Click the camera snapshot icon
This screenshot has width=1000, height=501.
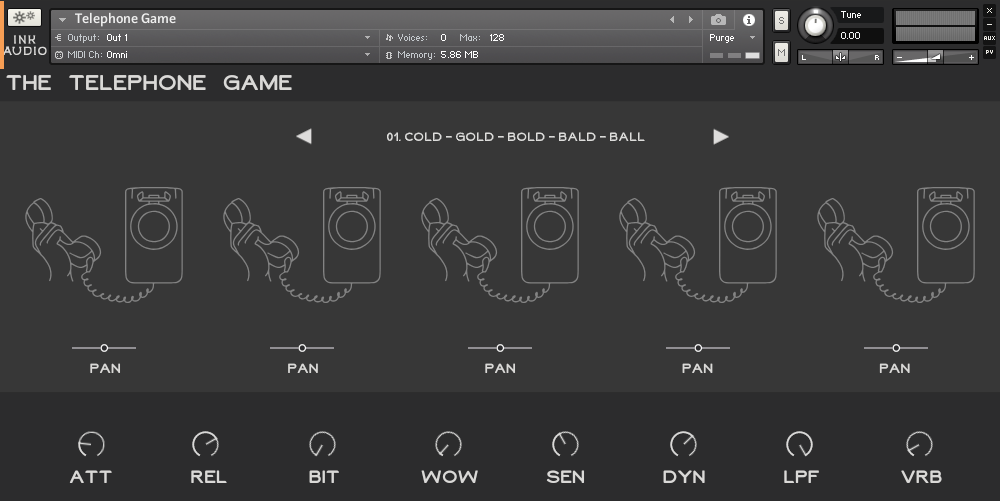click(x=718, y=19)
